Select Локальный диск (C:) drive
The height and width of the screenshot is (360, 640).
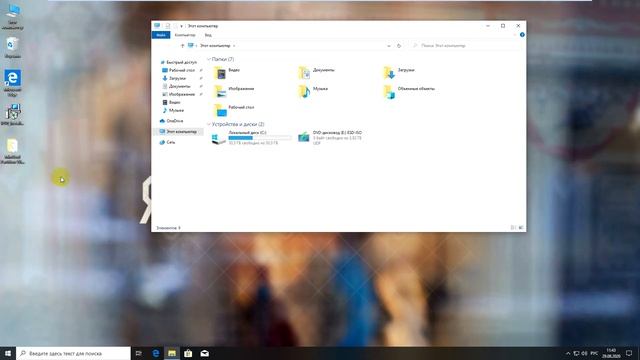click(251, 138)
